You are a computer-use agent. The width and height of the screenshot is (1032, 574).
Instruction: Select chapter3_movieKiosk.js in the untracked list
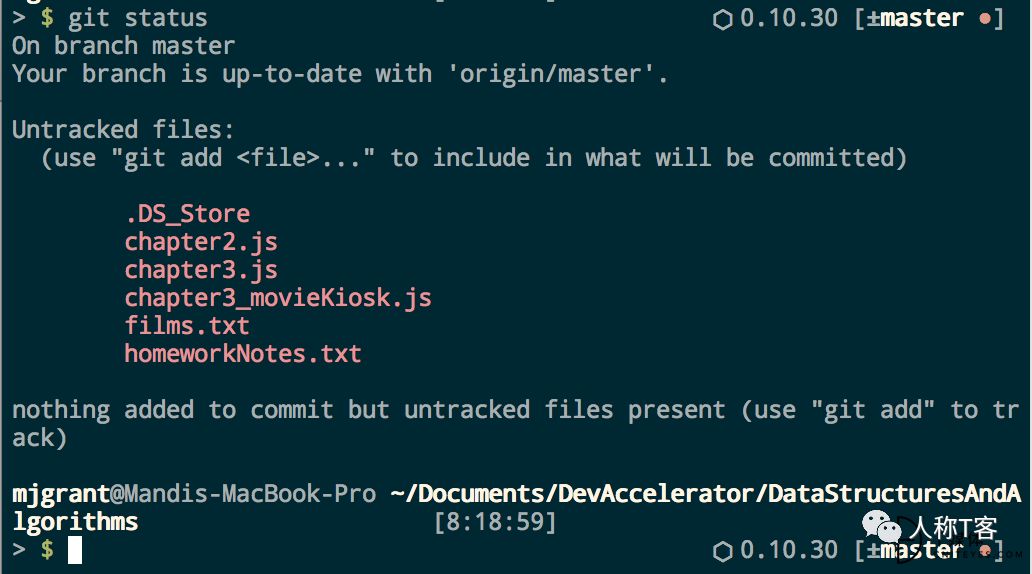tap(278, 297)
